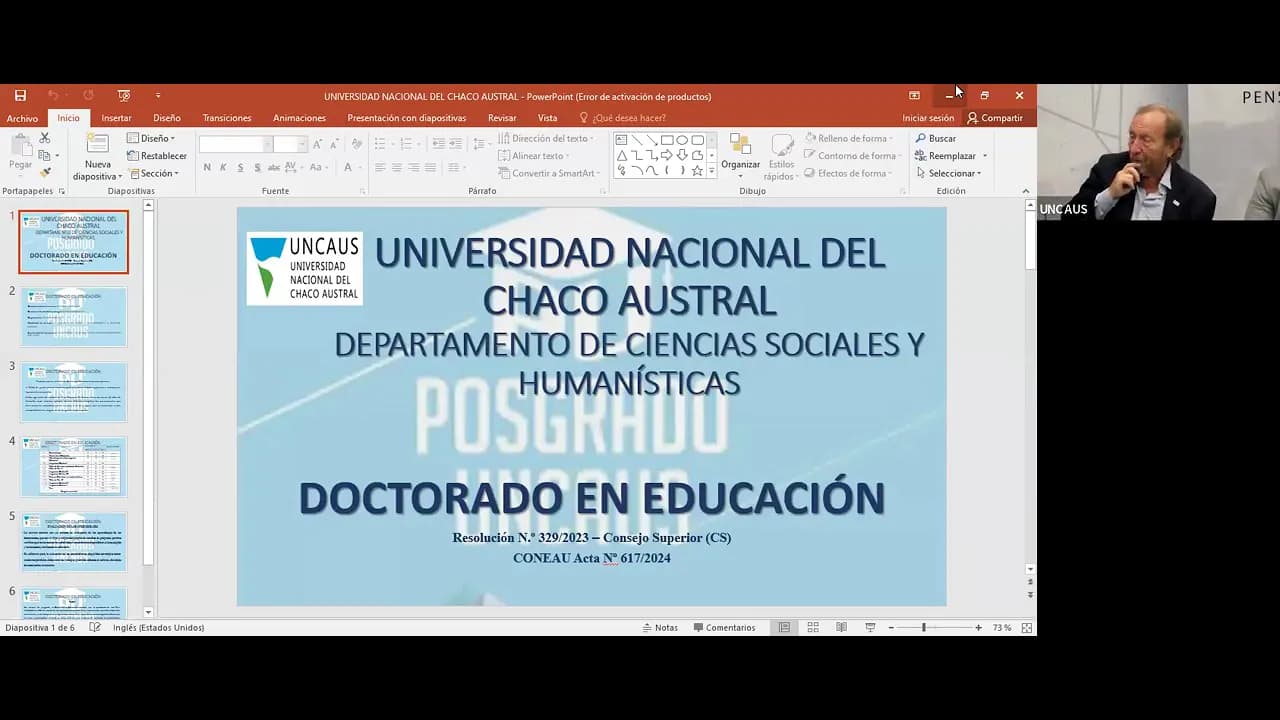Open ribbon display options icon
Image resolution: width=1280 pixels, height=720 pixels.
[x=914, y=96]
